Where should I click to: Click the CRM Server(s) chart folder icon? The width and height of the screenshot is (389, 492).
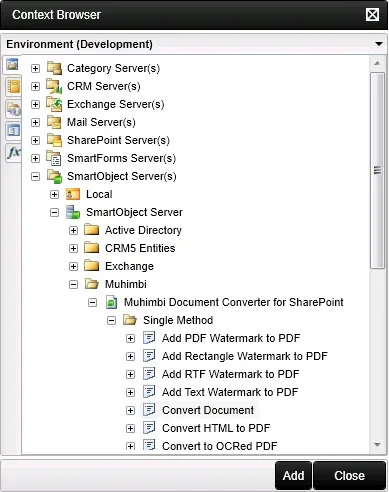(54, 86)
